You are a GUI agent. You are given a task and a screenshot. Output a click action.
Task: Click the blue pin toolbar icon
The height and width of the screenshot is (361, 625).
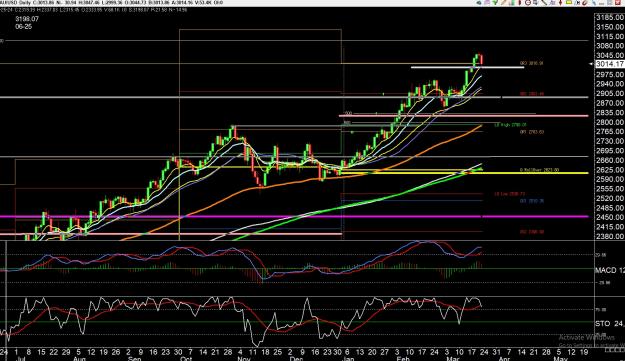tap(594, 2)
